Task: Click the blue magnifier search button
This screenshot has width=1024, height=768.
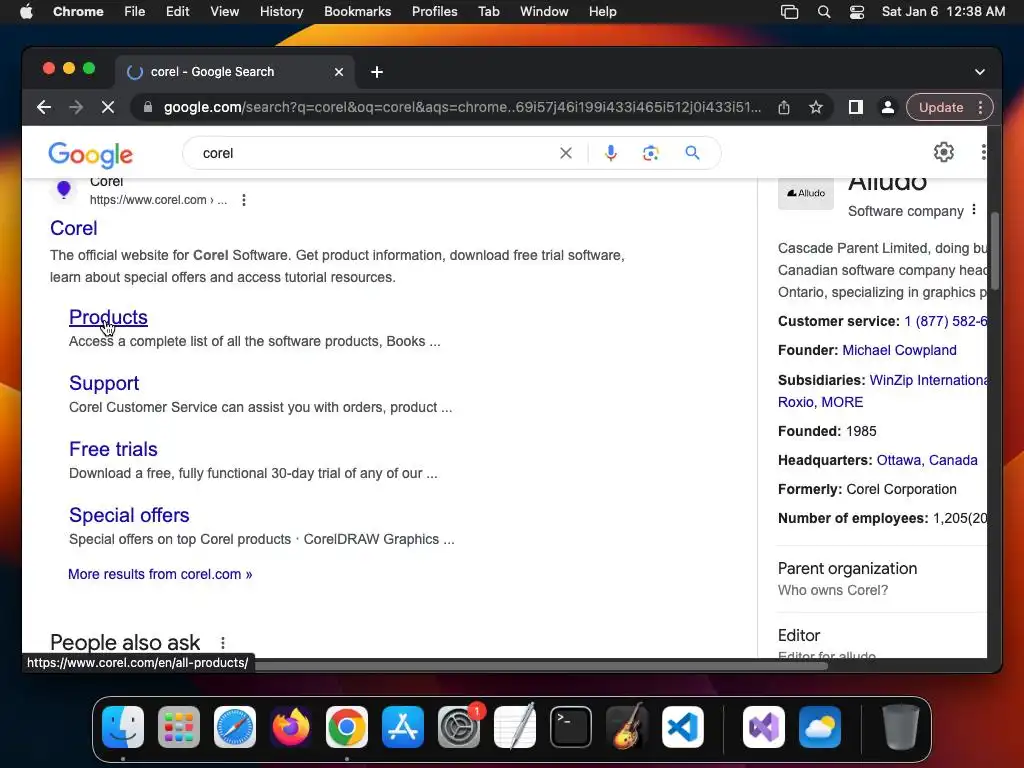Action: click(x=692, y=153)
